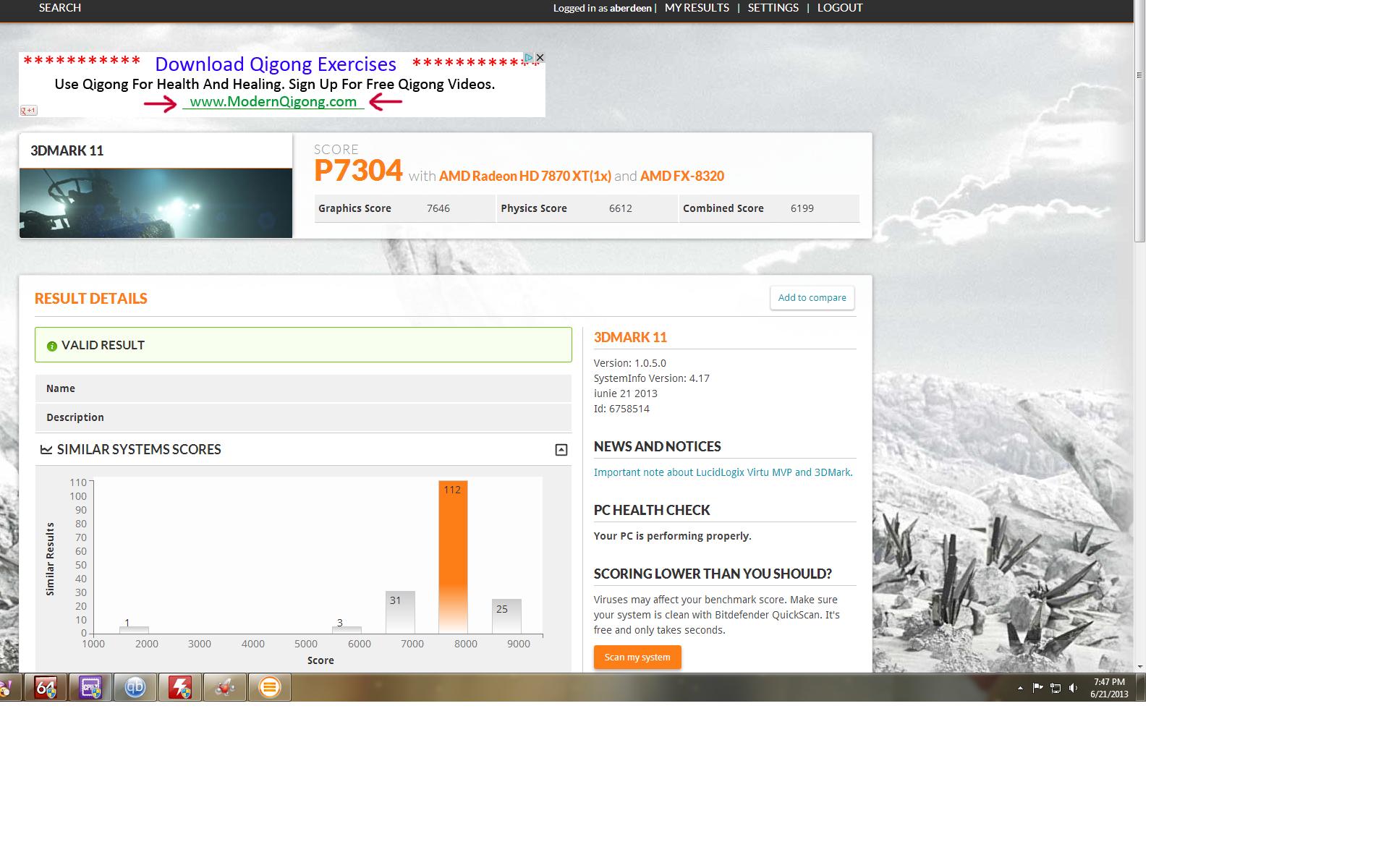
Task: Click the taskbar clock showing 7:47 PM
Action: click(x=1109, y=688)
